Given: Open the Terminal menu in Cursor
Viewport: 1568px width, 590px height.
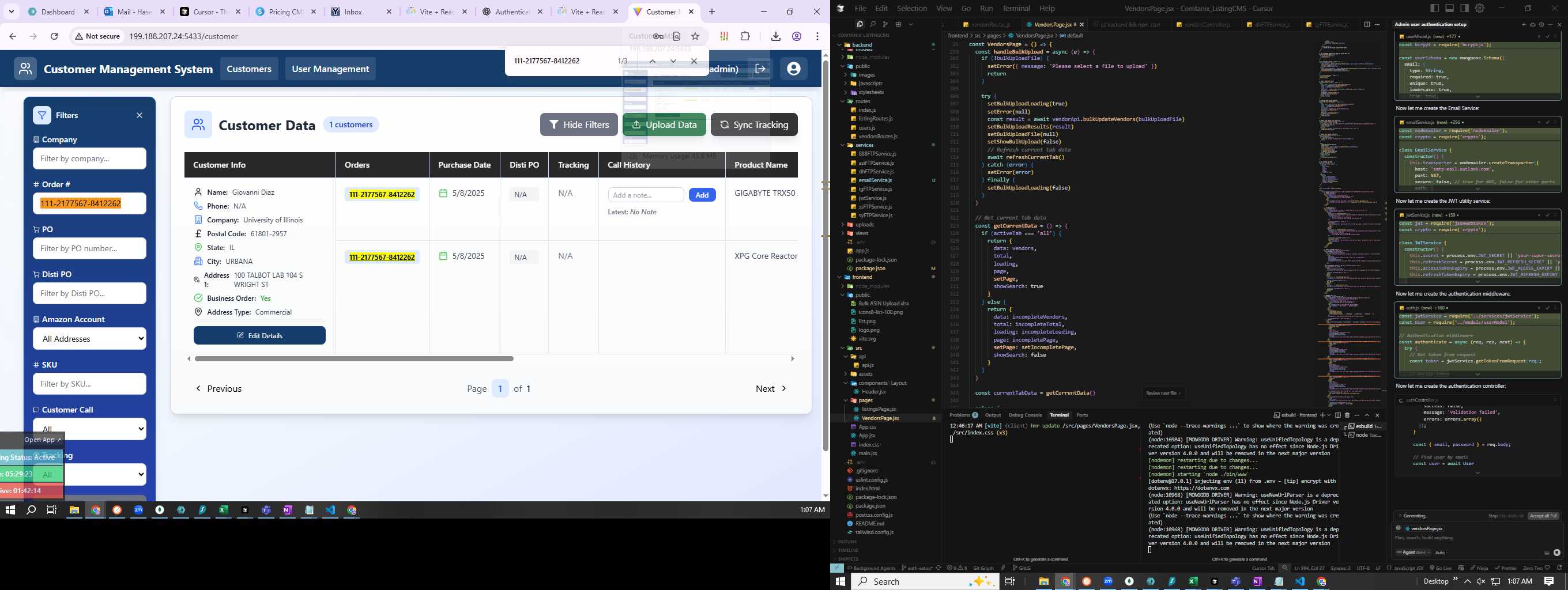Looking at the screenshot, I should pyautogui.click(x=1016, y=8).
